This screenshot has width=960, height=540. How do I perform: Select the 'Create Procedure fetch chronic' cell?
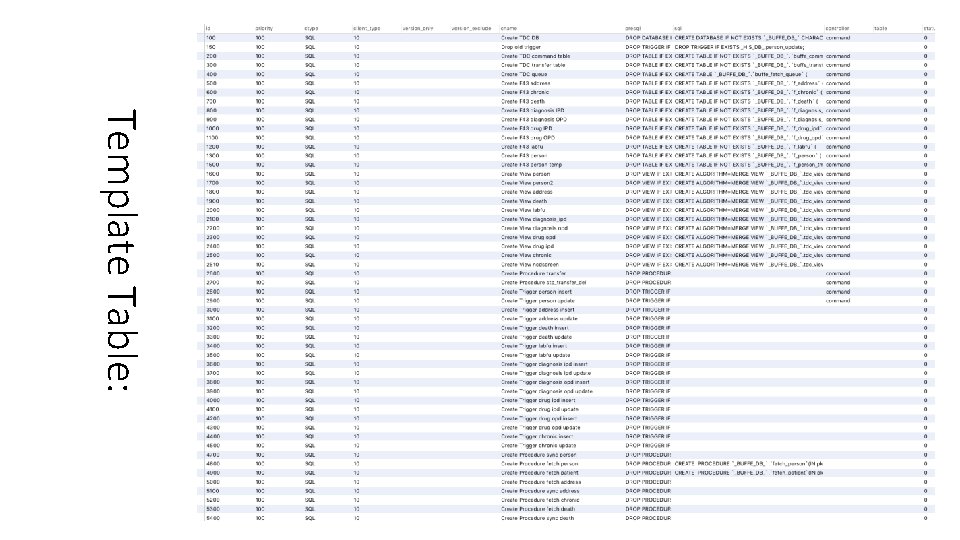click(540, 500)
